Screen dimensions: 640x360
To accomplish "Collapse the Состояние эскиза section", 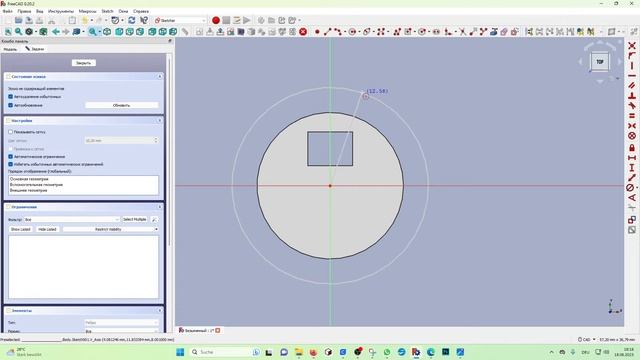I will (160, 76).
